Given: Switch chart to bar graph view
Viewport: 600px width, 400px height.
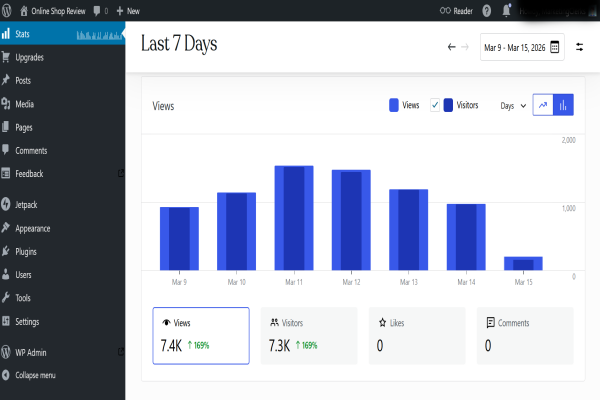Looking at the screenshot, I should [563, 105].
